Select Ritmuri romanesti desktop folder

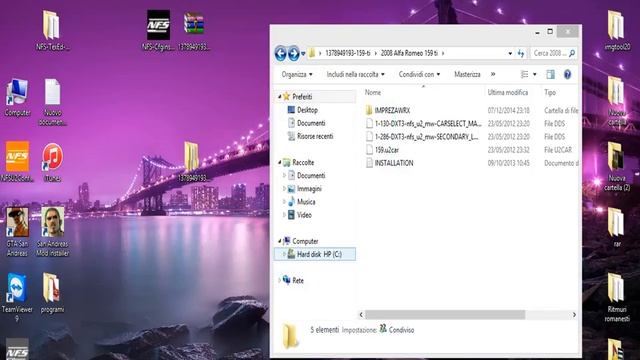pos(617,298)
